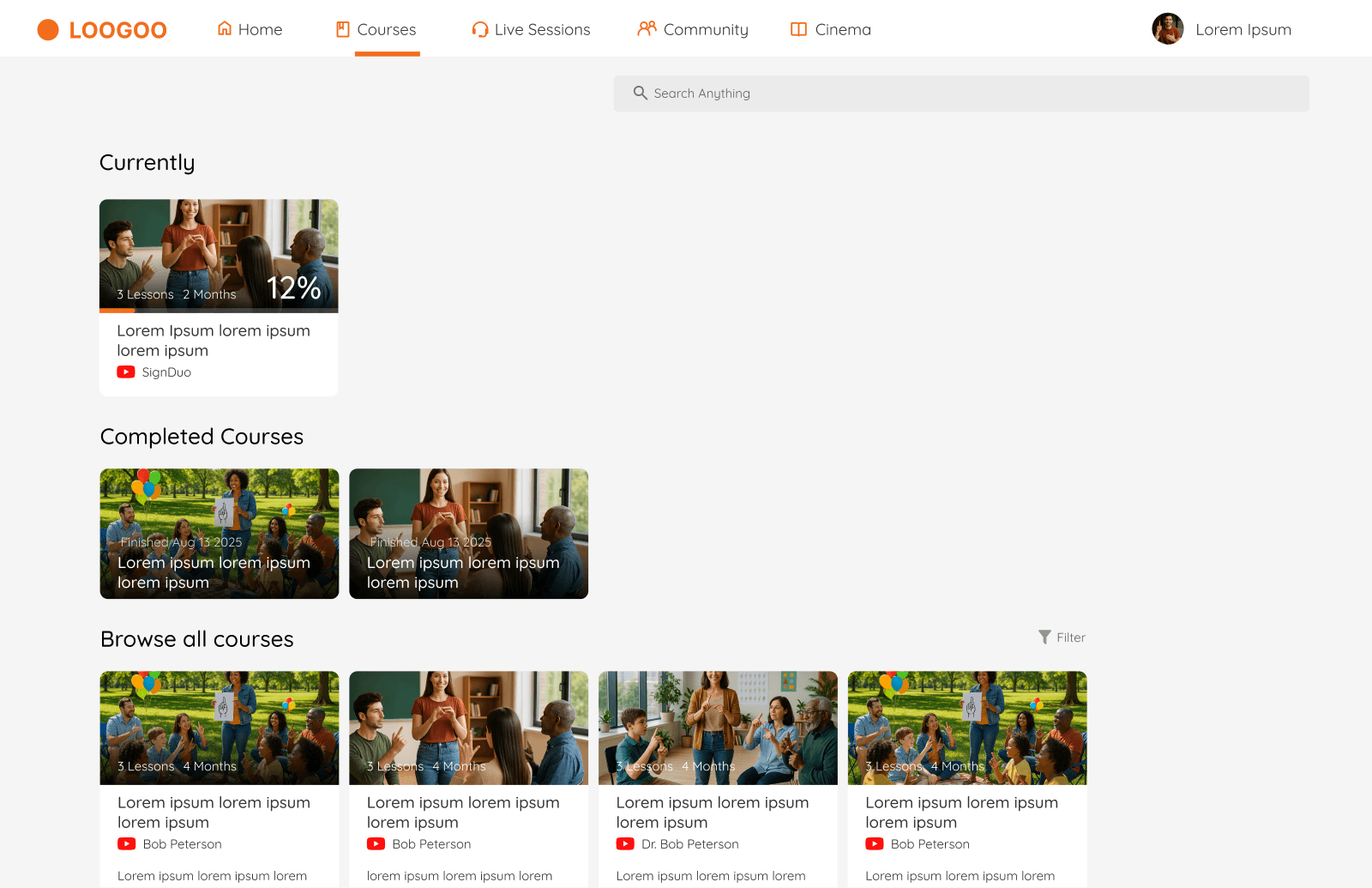Click the Filter funnel icon
Image resolution: width=1372 pixels, height=888 pixels.
point(1044,637)
